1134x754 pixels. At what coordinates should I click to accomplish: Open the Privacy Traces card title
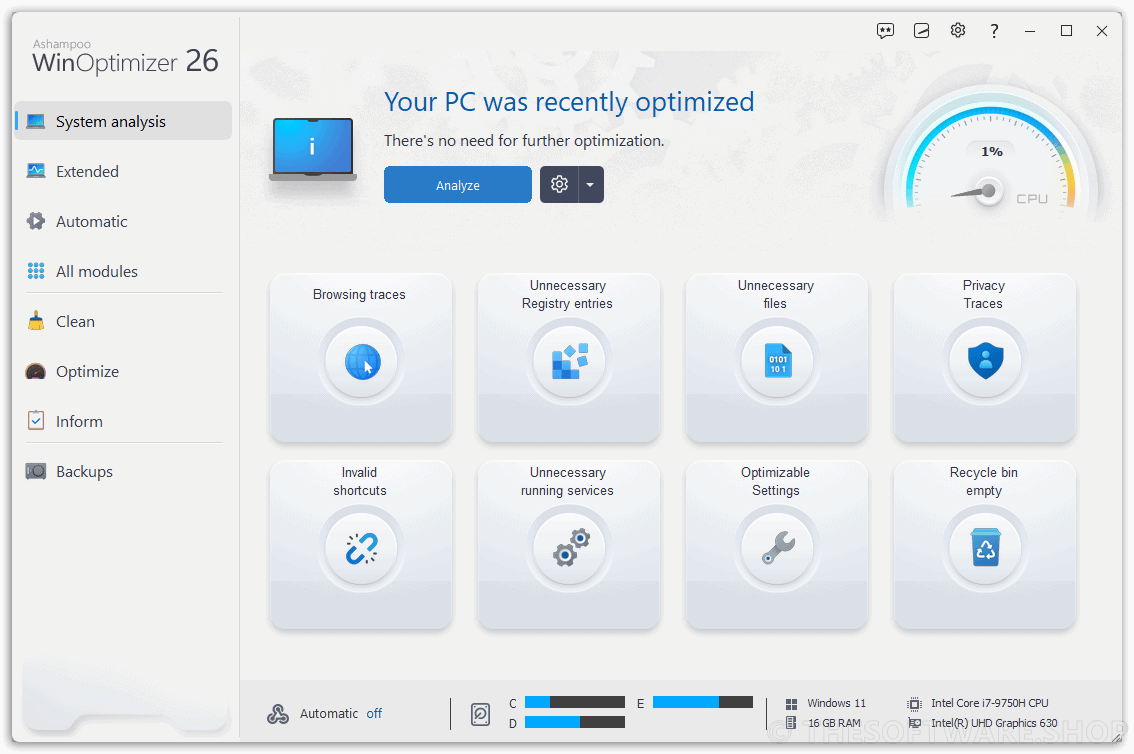984,294
